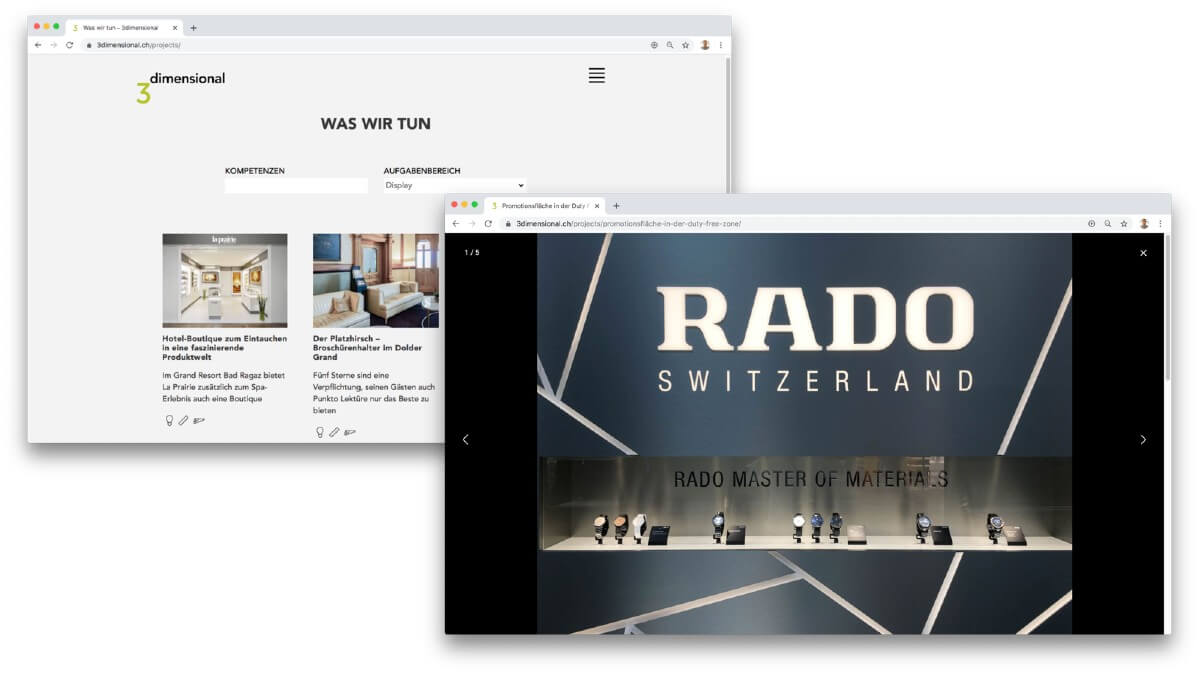The image size is (1200, 675).
Task: Click the pencil icon under Der Platzhirsch project
Action: (x=334, y=432)
